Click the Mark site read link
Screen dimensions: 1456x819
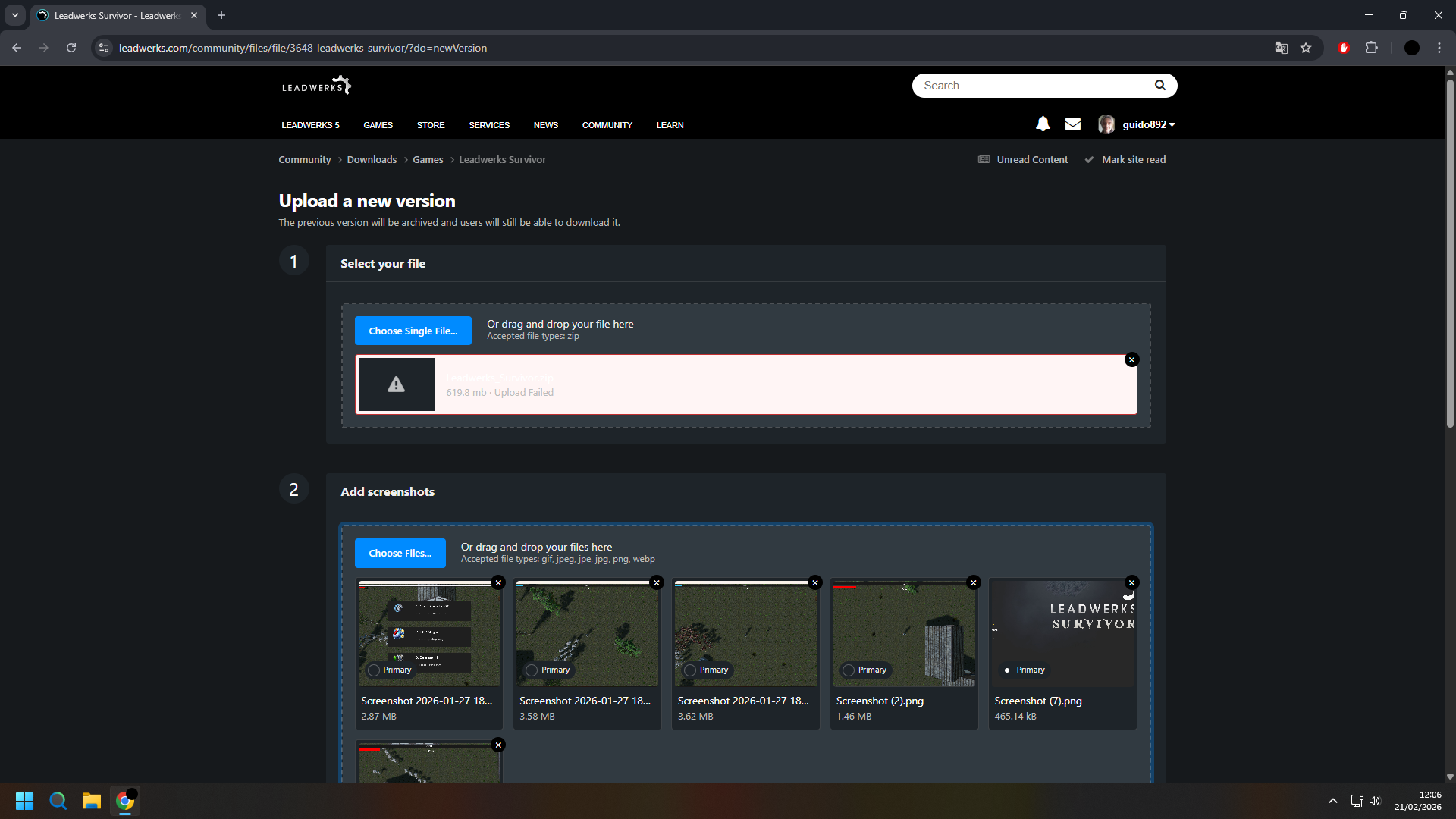click(1133, 160)
